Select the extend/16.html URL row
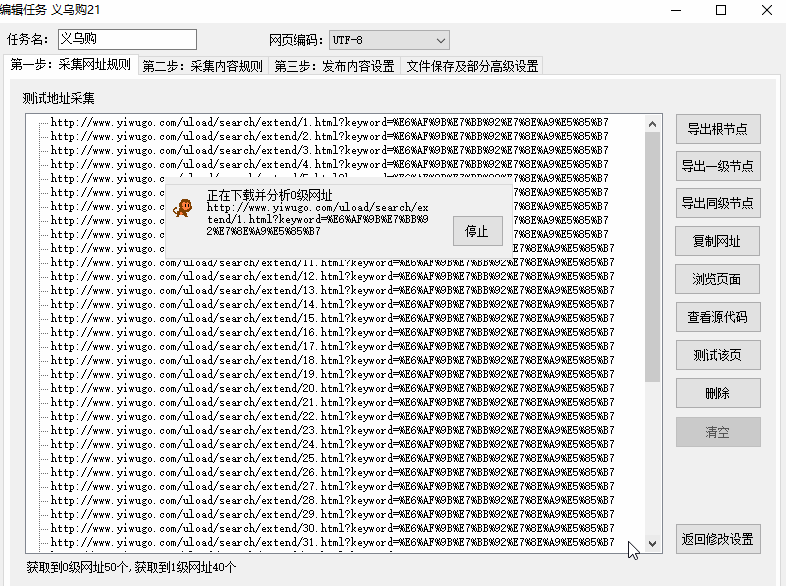 (x=332, y=332)
